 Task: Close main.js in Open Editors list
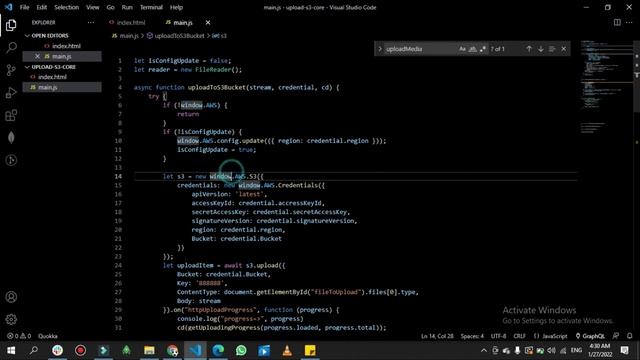click(38, 56)
